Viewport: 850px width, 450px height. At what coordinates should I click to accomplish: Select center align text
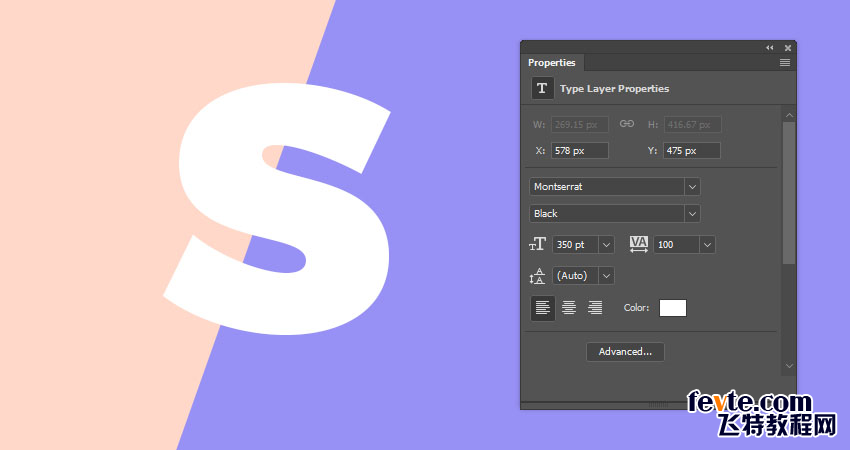click(569, 308)
